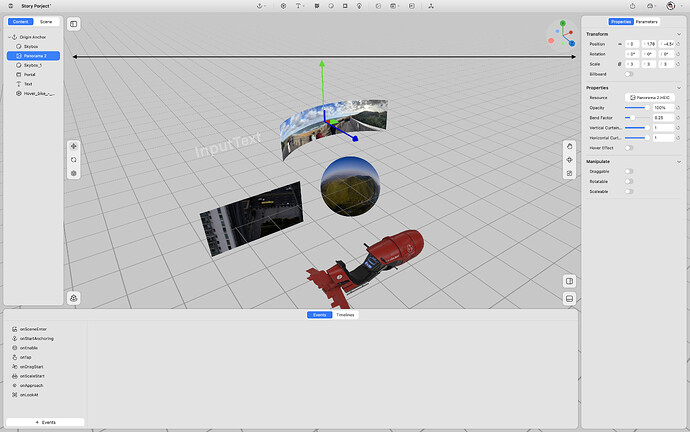Click the add Events button

(46, 422)
